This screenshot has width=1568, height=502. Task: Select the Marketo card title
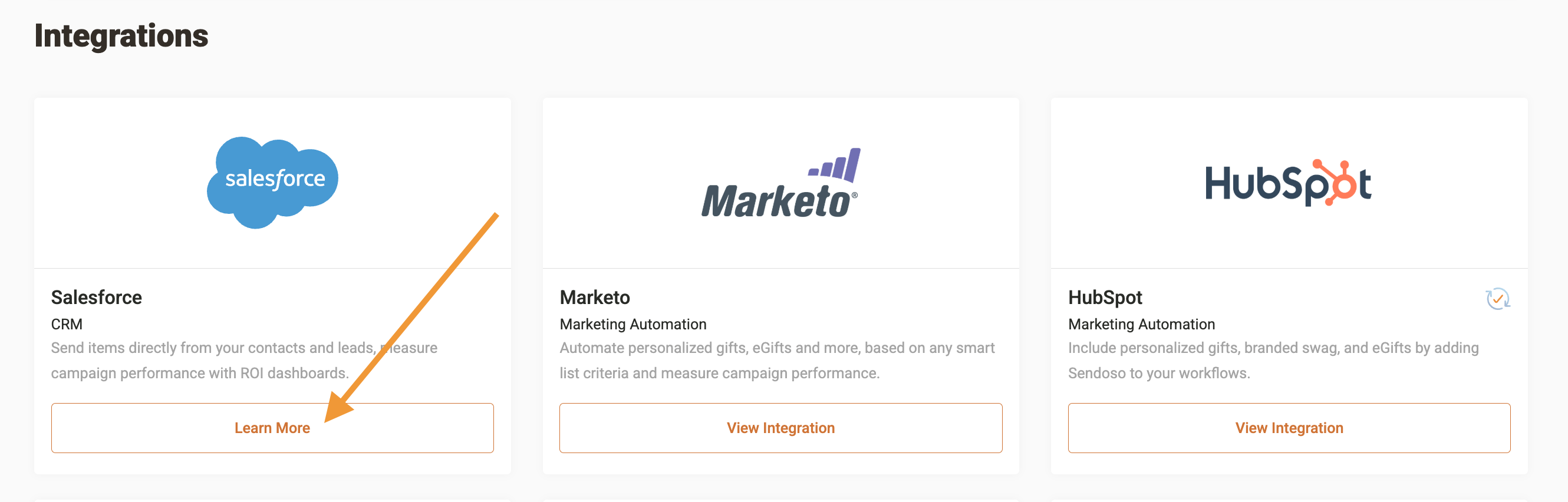pos(595,298)
